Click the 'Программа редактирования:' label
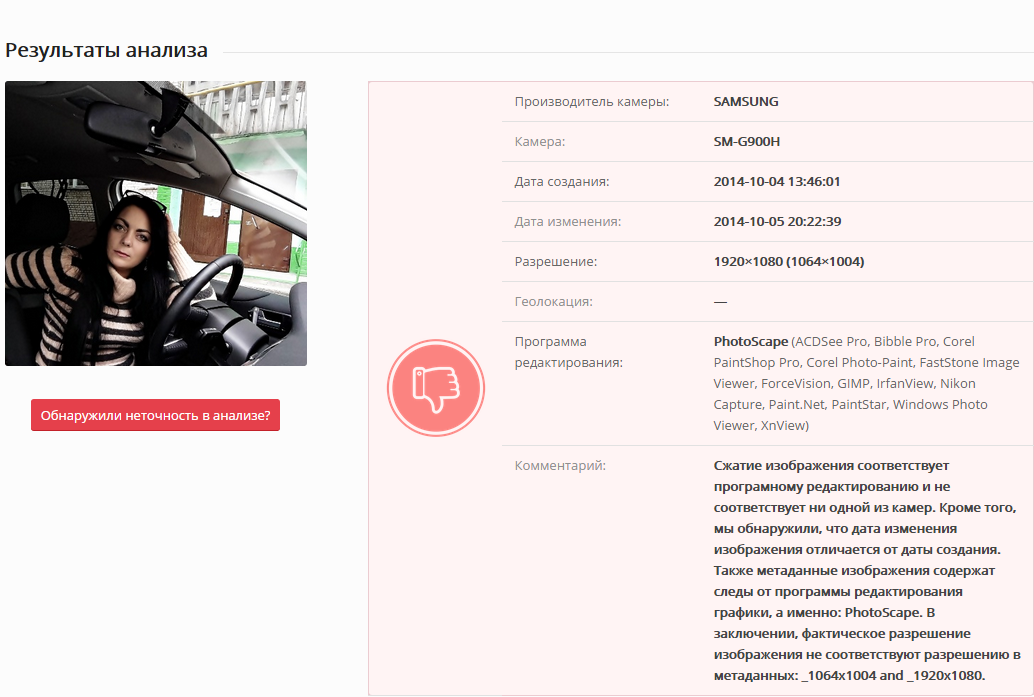Viewport: 1034px width, 697px height. click(x=568, y=352)
